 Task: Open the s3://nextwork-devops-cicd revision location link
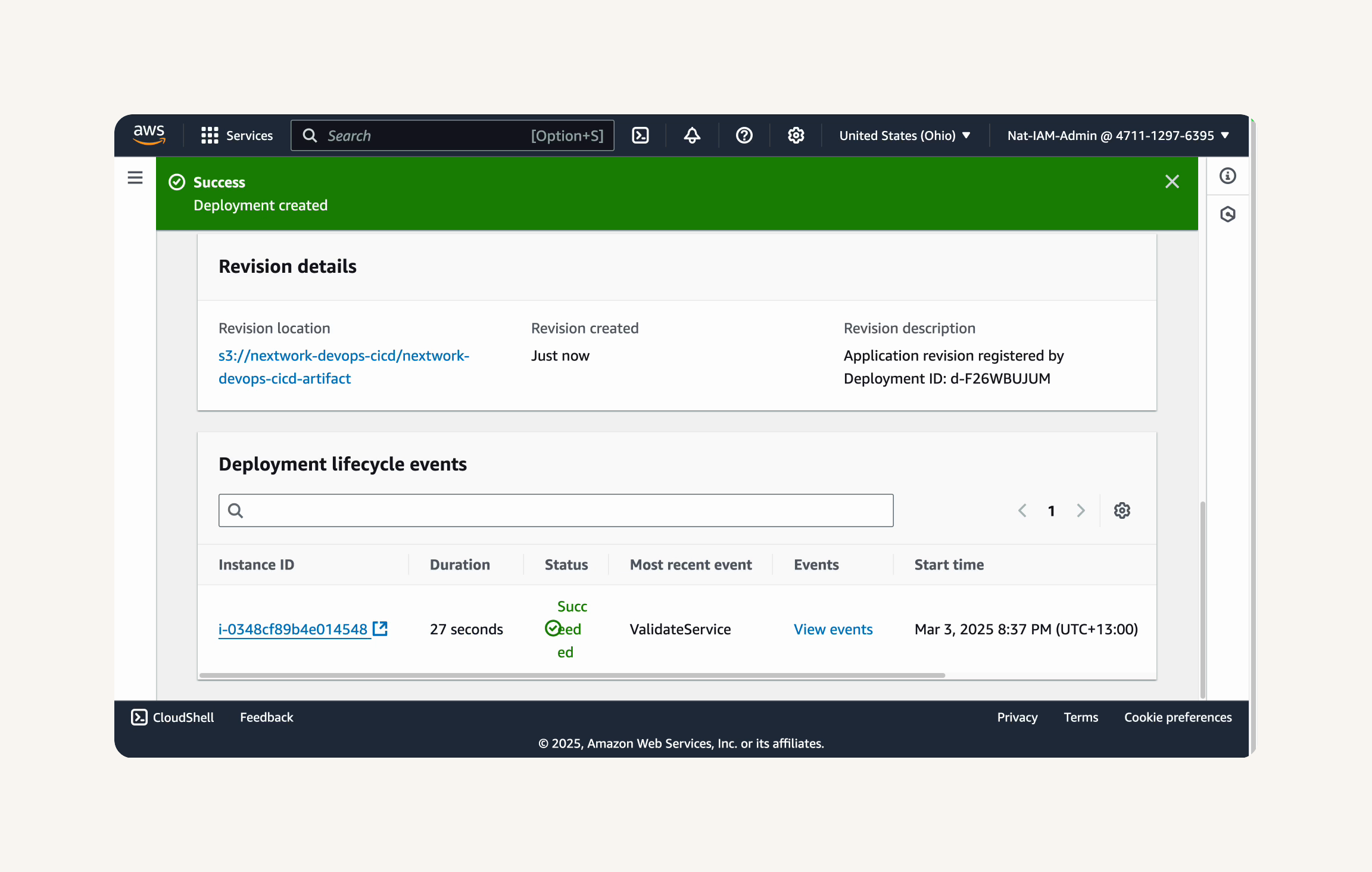(x=344, y=367)
